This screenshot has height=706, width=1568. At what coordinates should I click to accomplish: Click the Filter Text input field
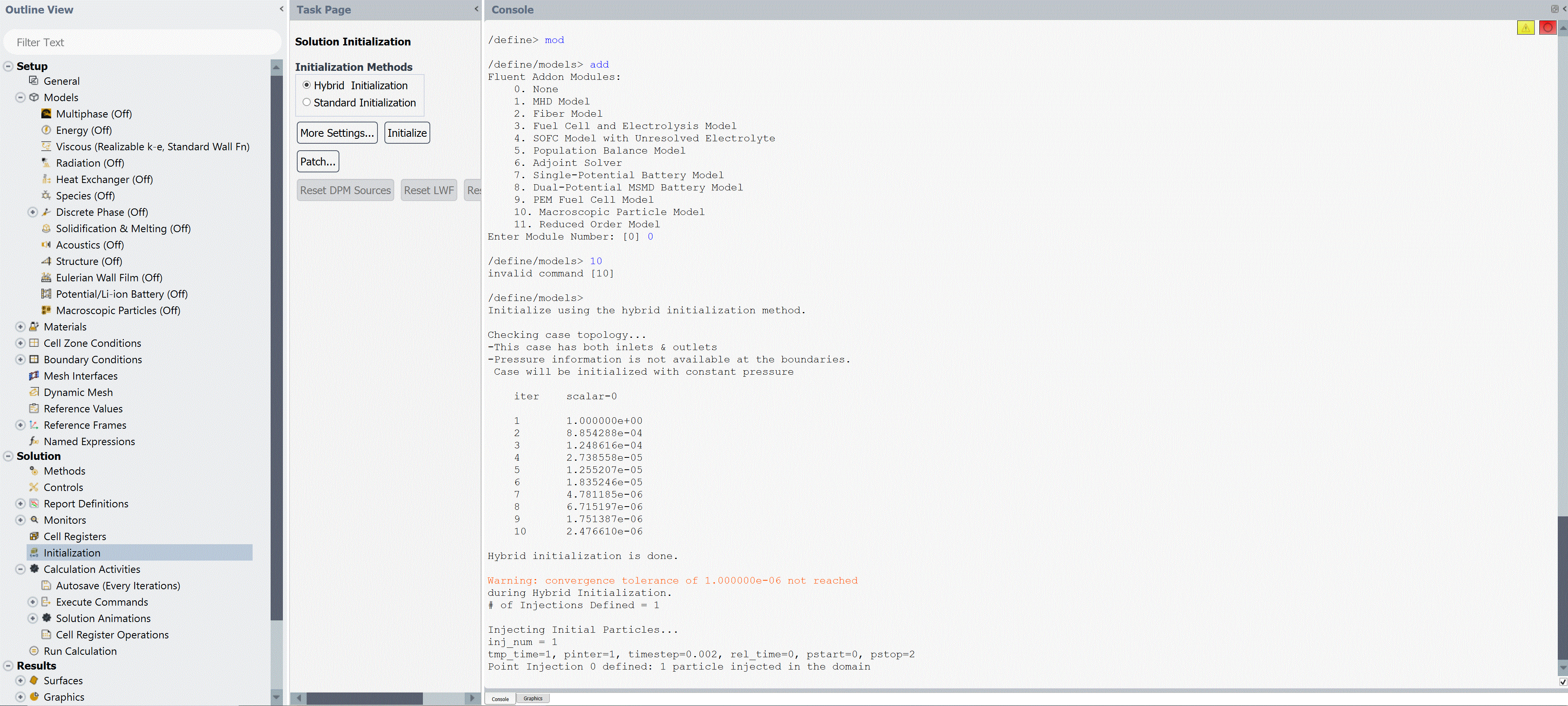click(142, 42)
